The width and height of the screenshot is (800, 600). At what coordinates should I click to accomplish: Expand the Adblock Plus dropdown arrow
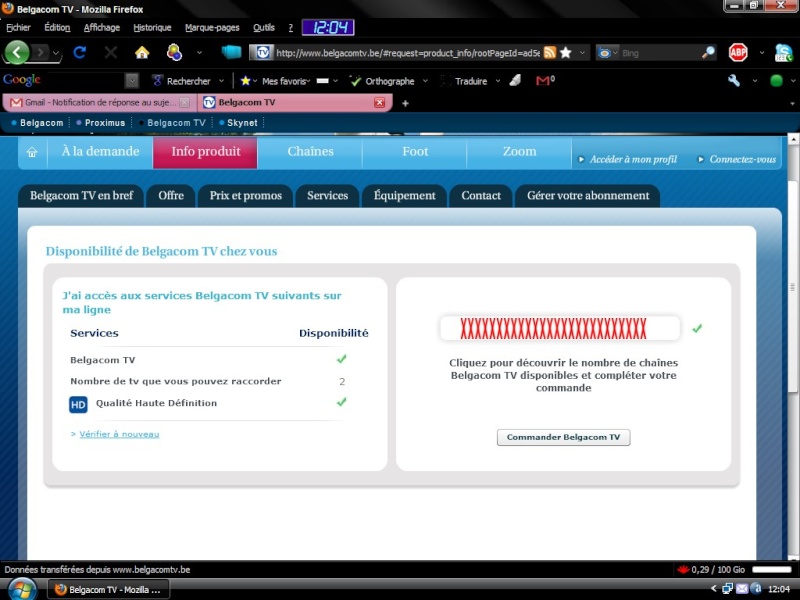[762, 53]
